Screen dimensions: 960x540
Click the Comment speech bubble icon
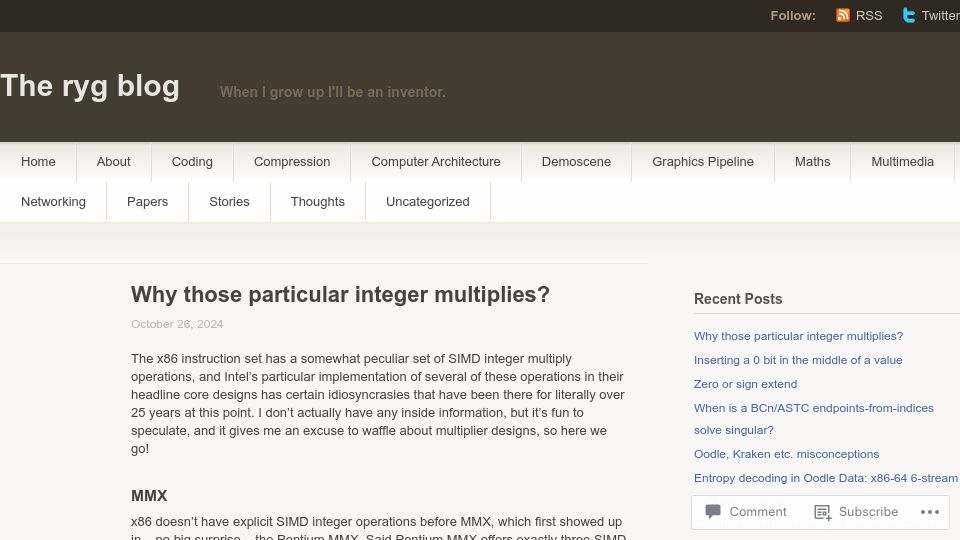(713, 511)
